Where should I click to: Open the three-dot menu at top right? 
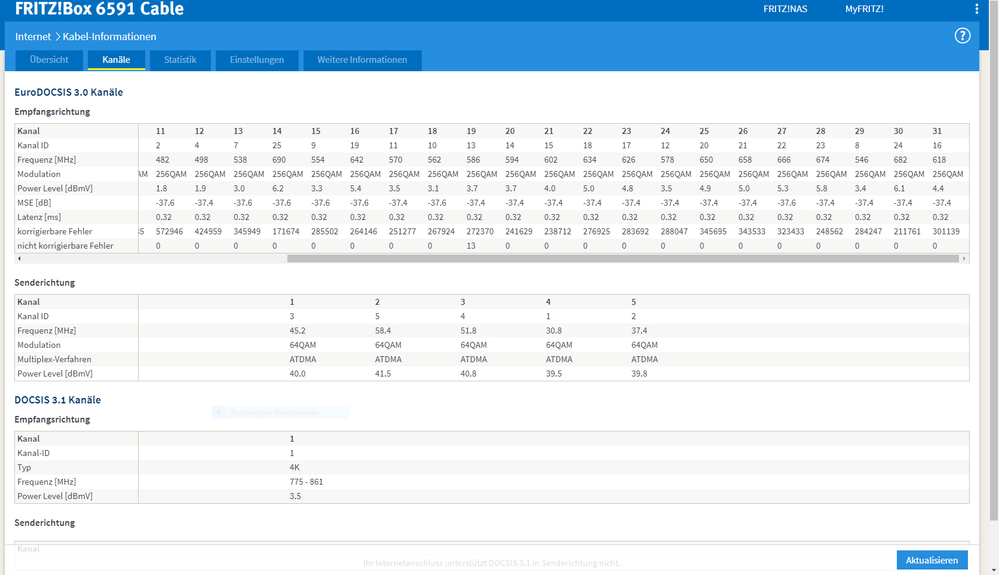point(976,9)
